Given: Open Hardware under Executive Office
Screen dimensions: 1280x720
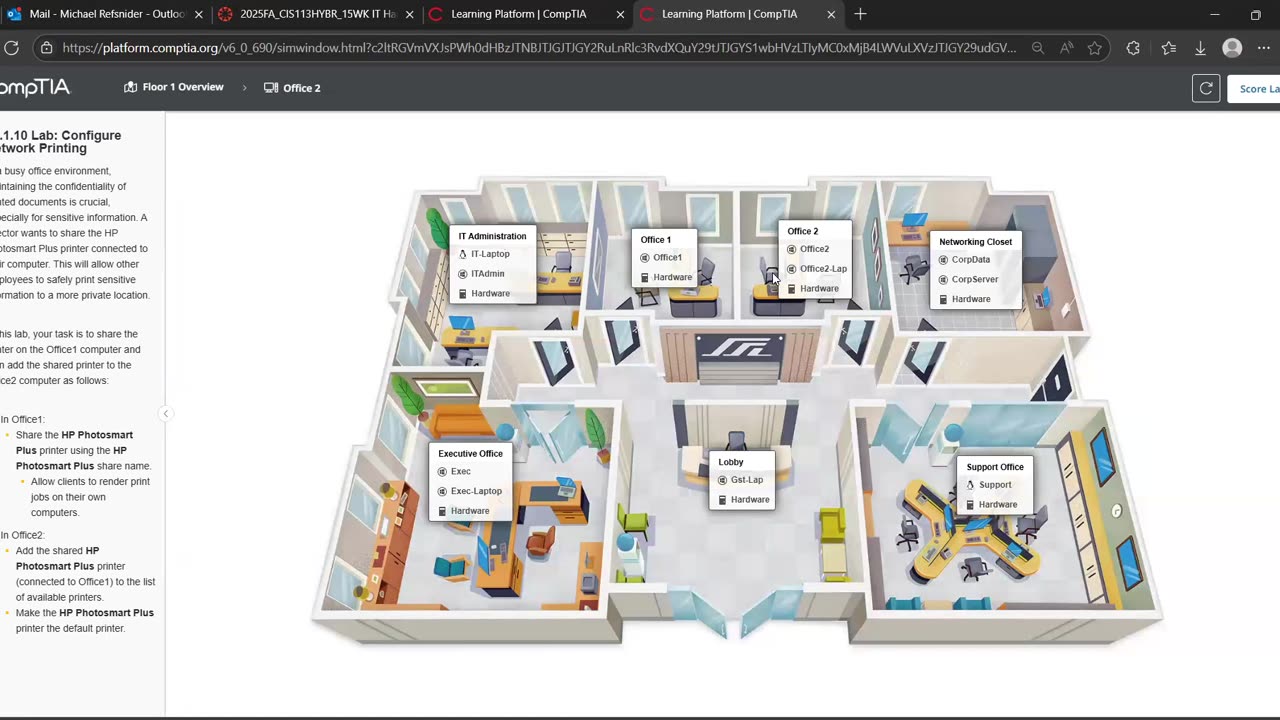Looking at the screenshot, I should click(470, 512).
